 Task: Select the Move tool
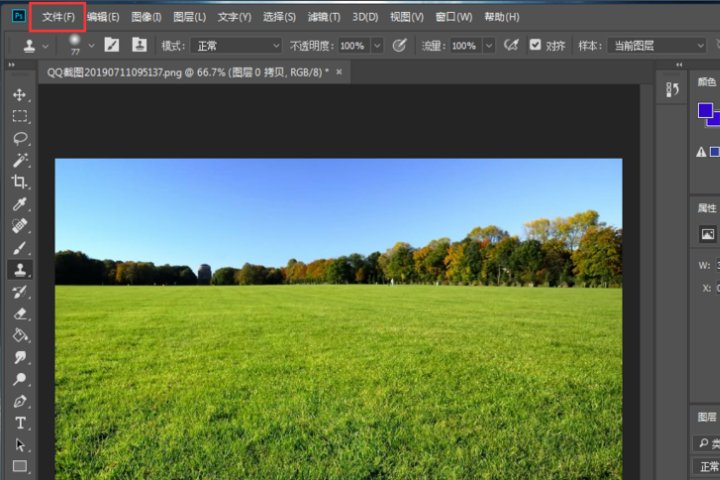click(19, 95)
